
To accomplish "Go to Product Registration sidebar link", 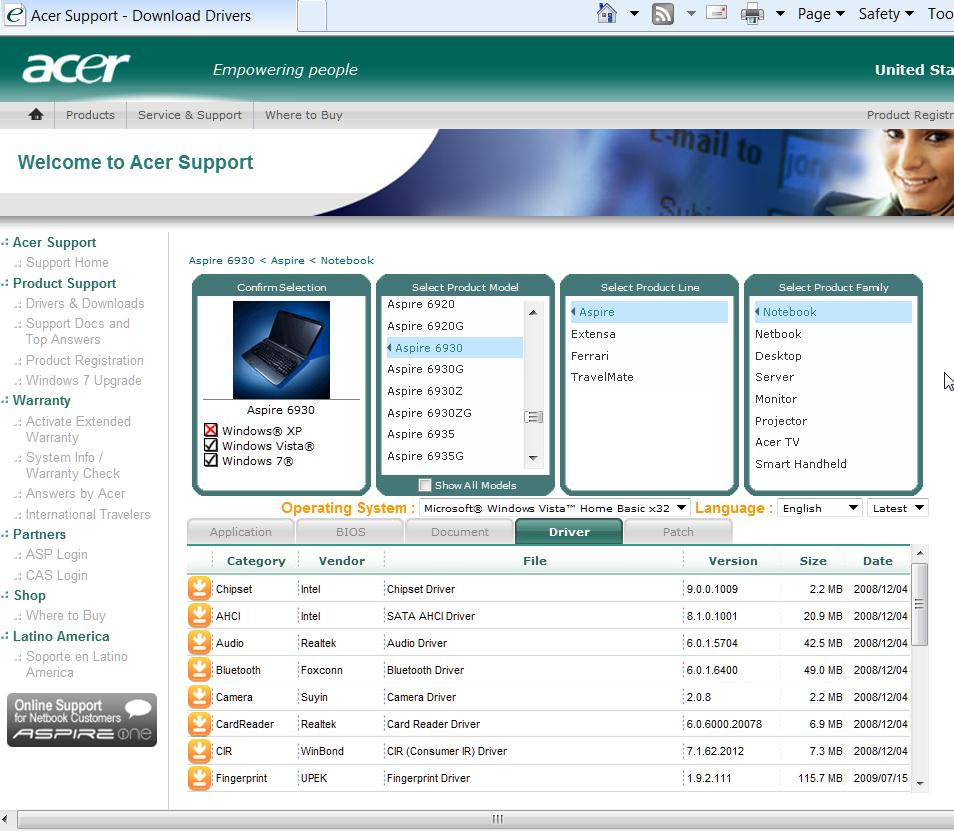I will 85,360.
